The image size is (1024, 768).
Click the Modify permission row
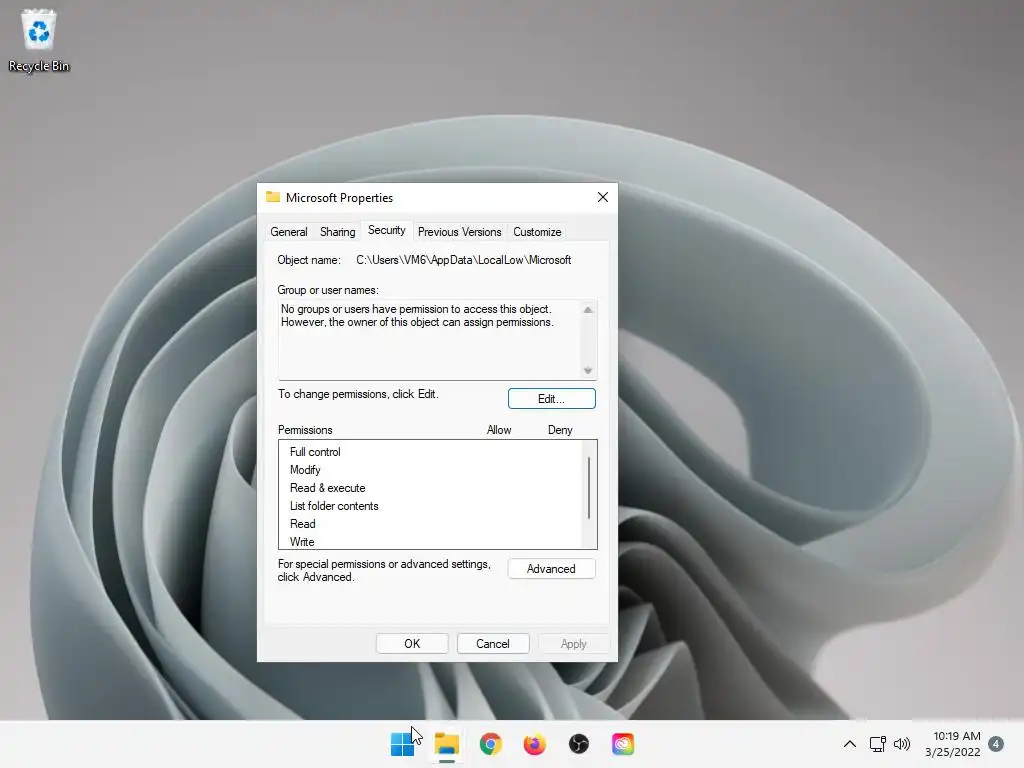430,470
